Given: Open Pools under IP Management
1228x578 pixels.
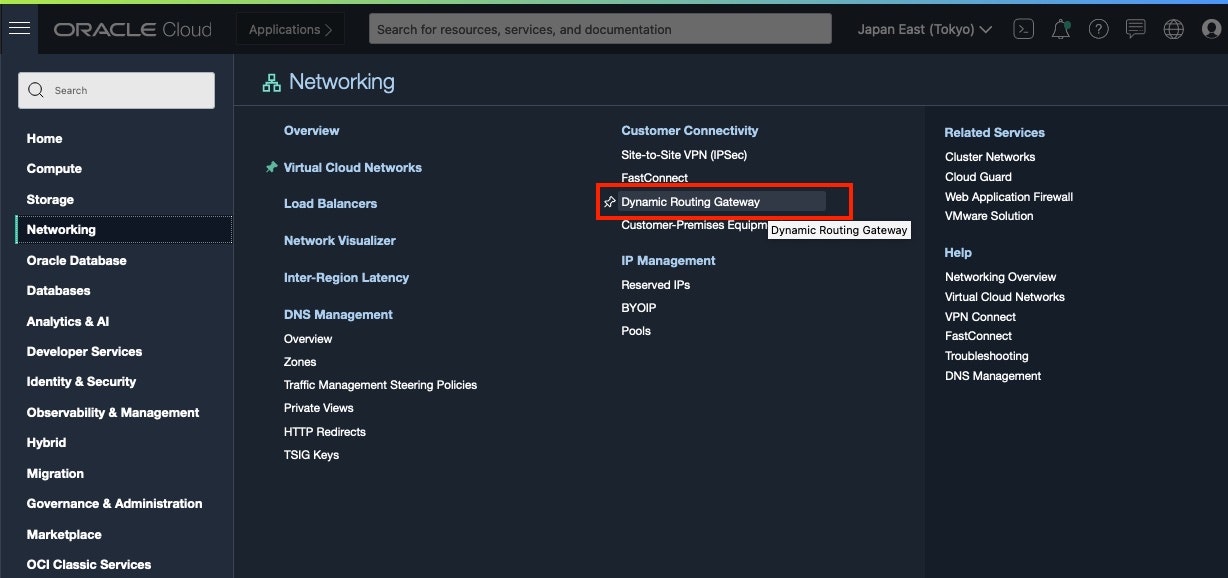Looking at the screenshot, I should [x=636, y=331].
